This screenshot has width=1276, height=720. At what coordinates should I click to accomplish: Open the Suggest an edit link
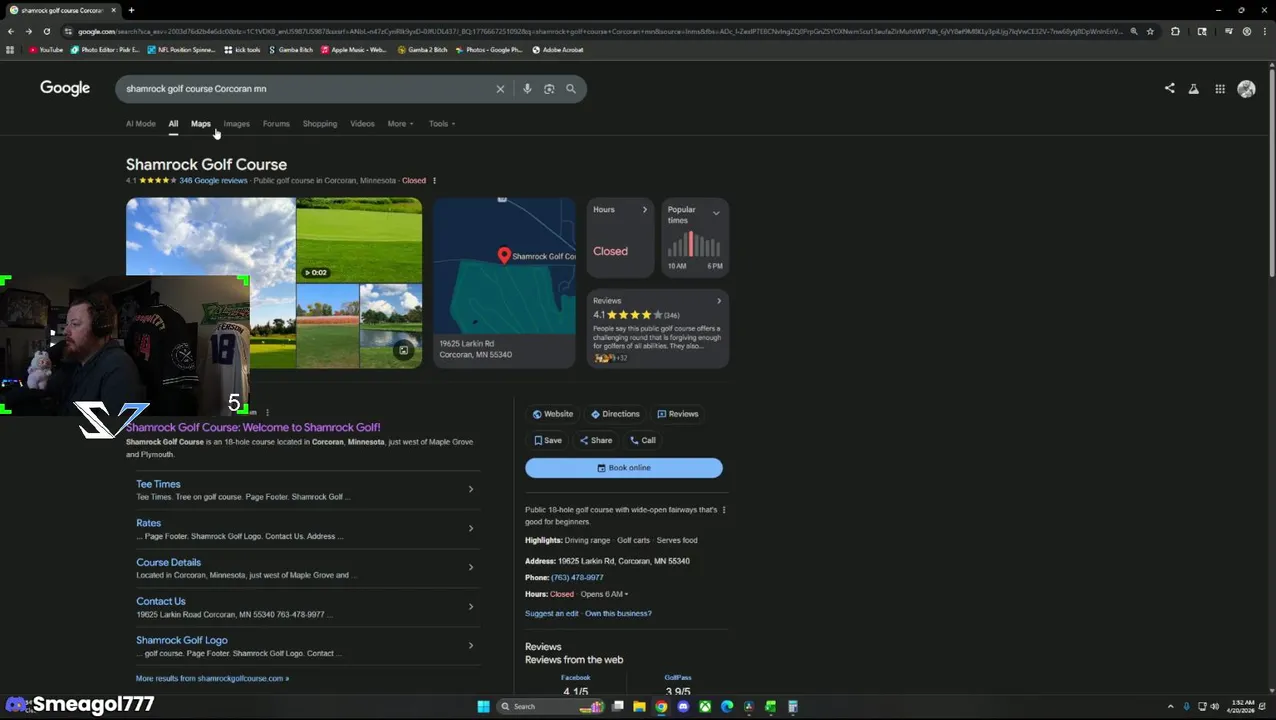(x=552, y=614)
